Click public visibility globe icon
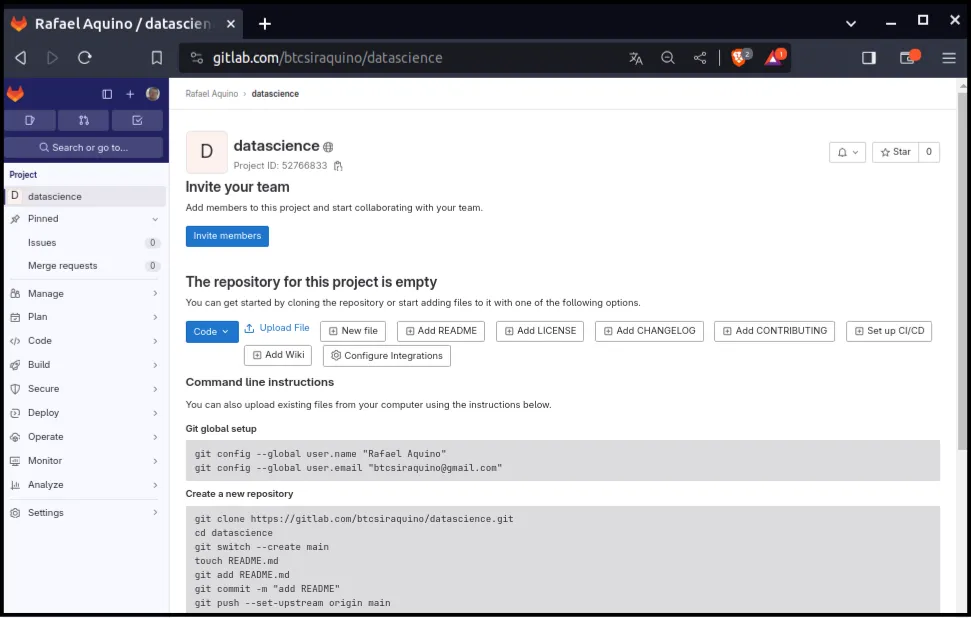The height and width of the screenshot is (618, 971). (328, 147)
